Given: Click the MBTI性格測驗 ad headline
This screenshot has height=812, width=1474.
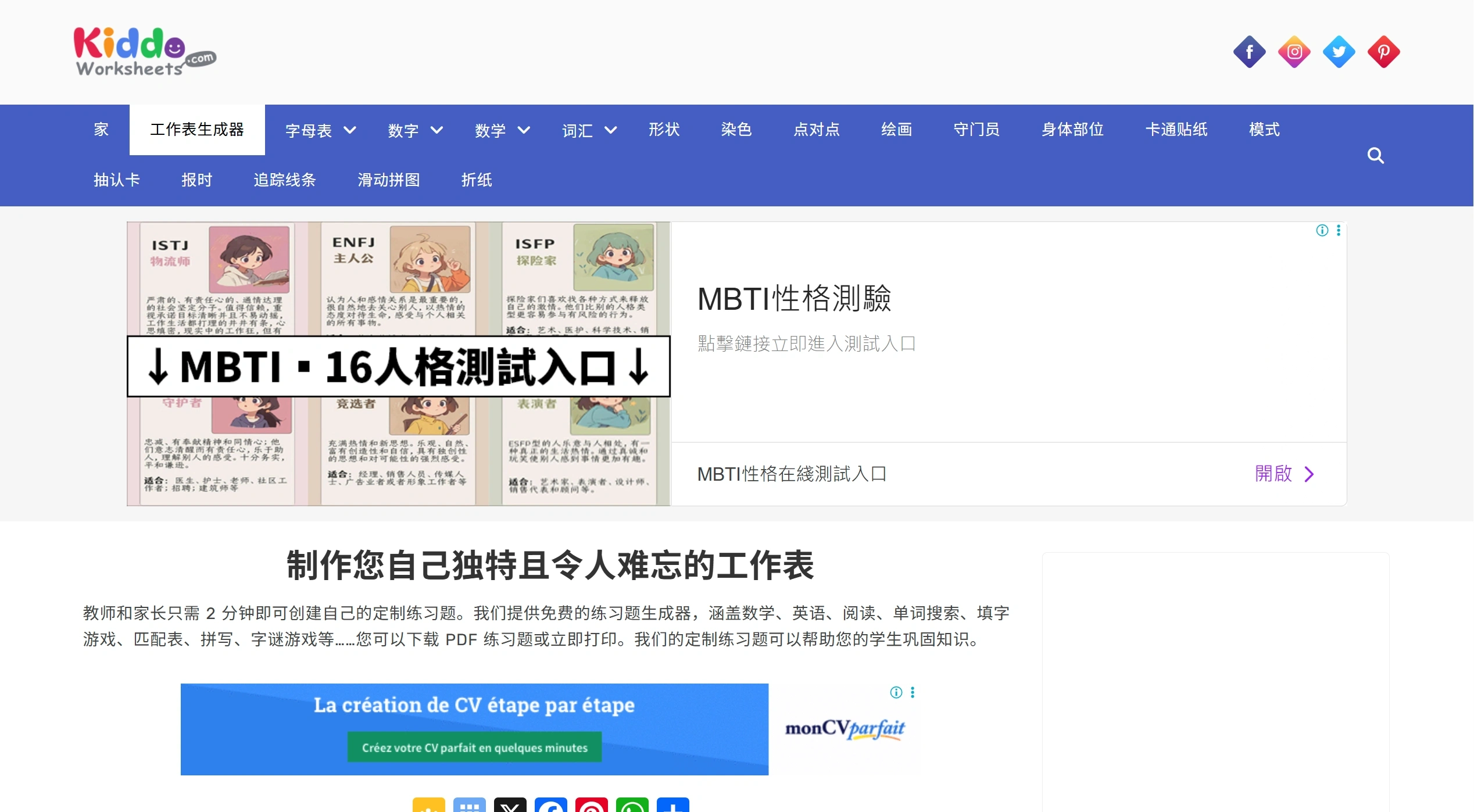Looking at the screenshot, I should (794, 299).
